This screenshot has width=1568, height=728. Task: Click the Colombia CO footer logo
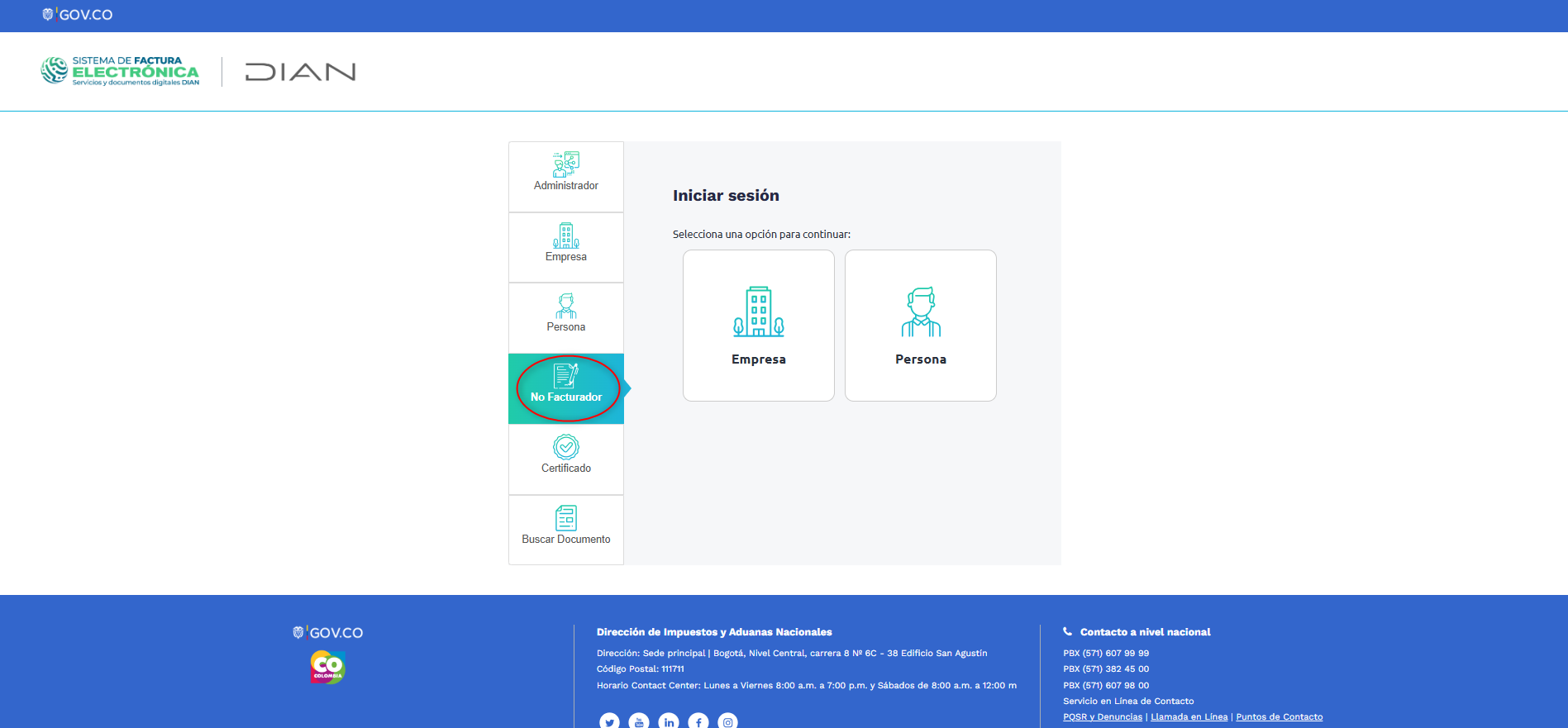point(328,667)
